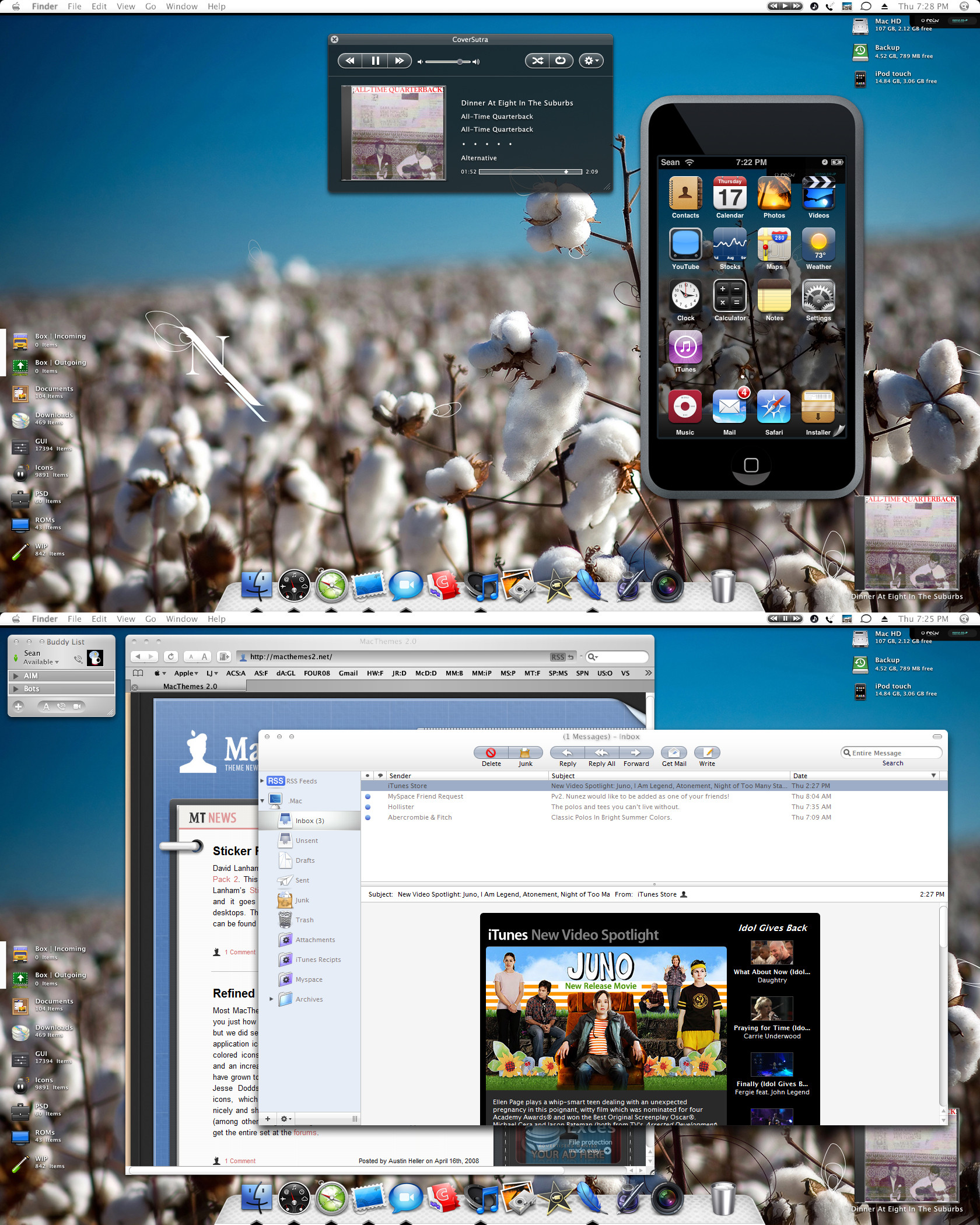Select Inbox (3) in Mail sidebar
The height and width of the screenshot is (1225, 980).
pyautogui.click(x=310, y=820)
